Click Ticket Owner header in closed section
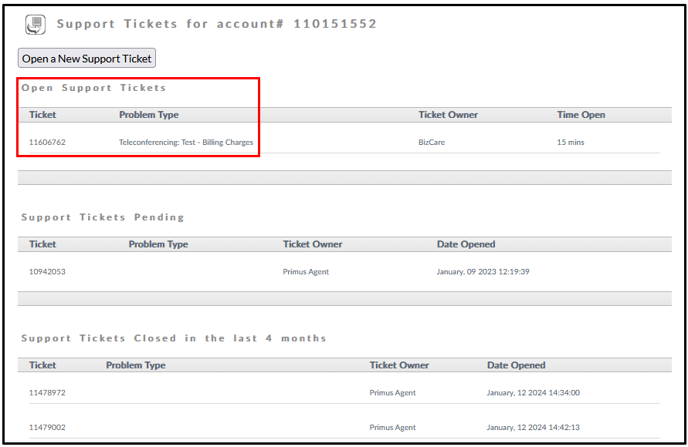688x447 pixels. [x=399, y=365]
